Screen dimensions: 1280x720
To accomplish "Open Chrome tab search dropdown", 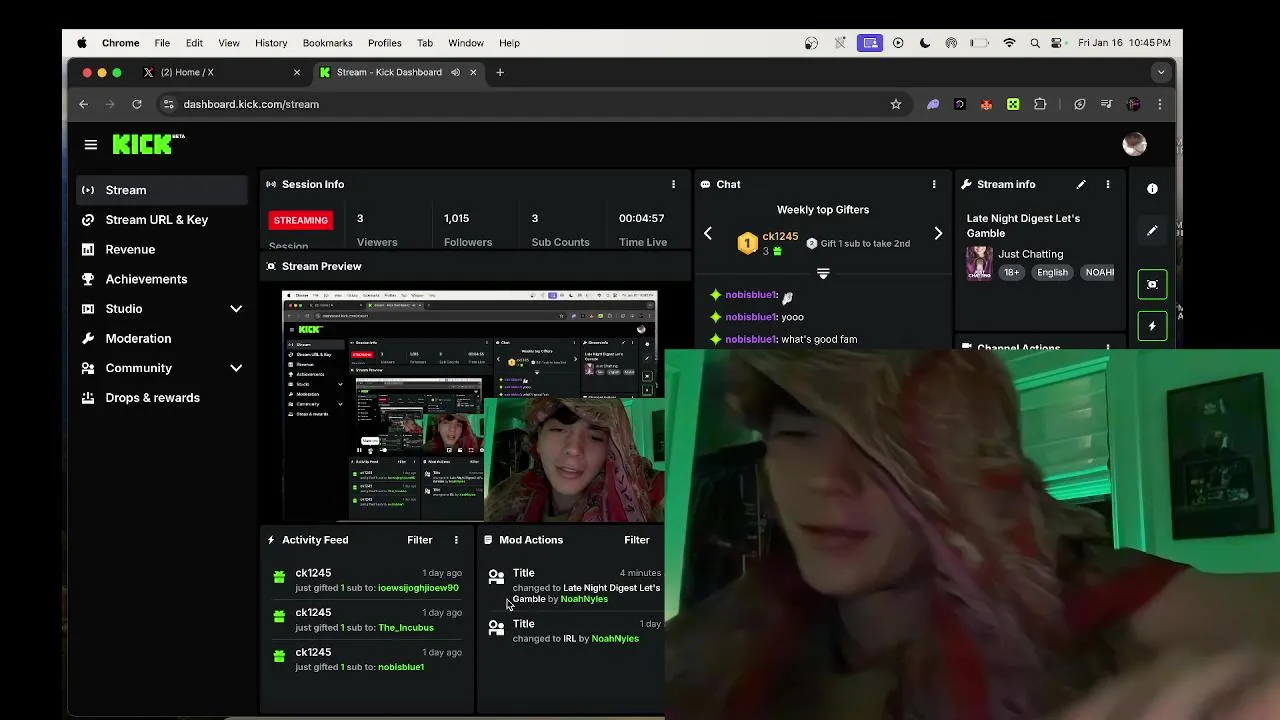I will pos(1161,72).
